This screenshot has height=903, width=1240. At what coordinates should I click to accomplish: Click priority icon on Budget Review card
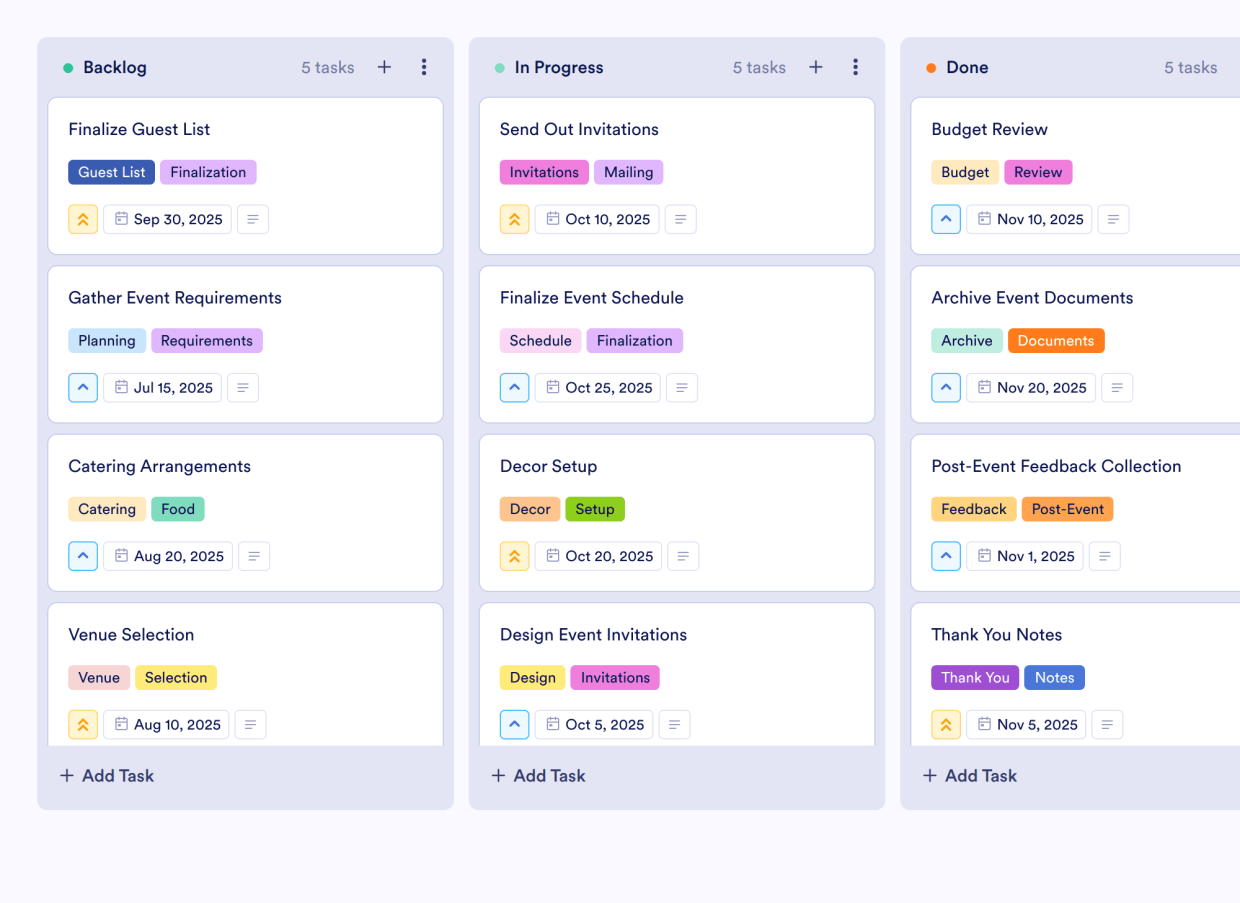(x=946, y=219)
